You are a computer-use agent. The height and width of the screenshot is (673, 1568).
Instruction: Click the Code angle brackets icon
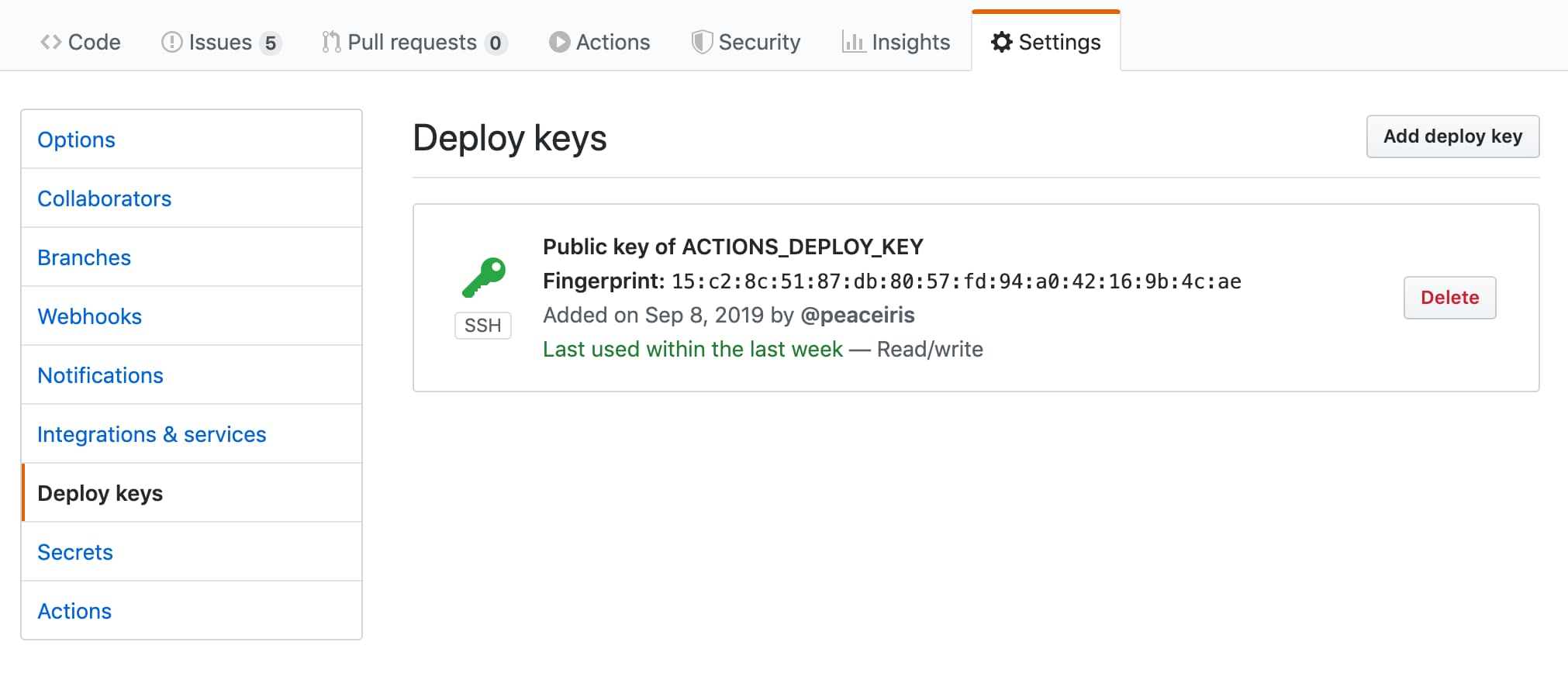pos(51,42)
